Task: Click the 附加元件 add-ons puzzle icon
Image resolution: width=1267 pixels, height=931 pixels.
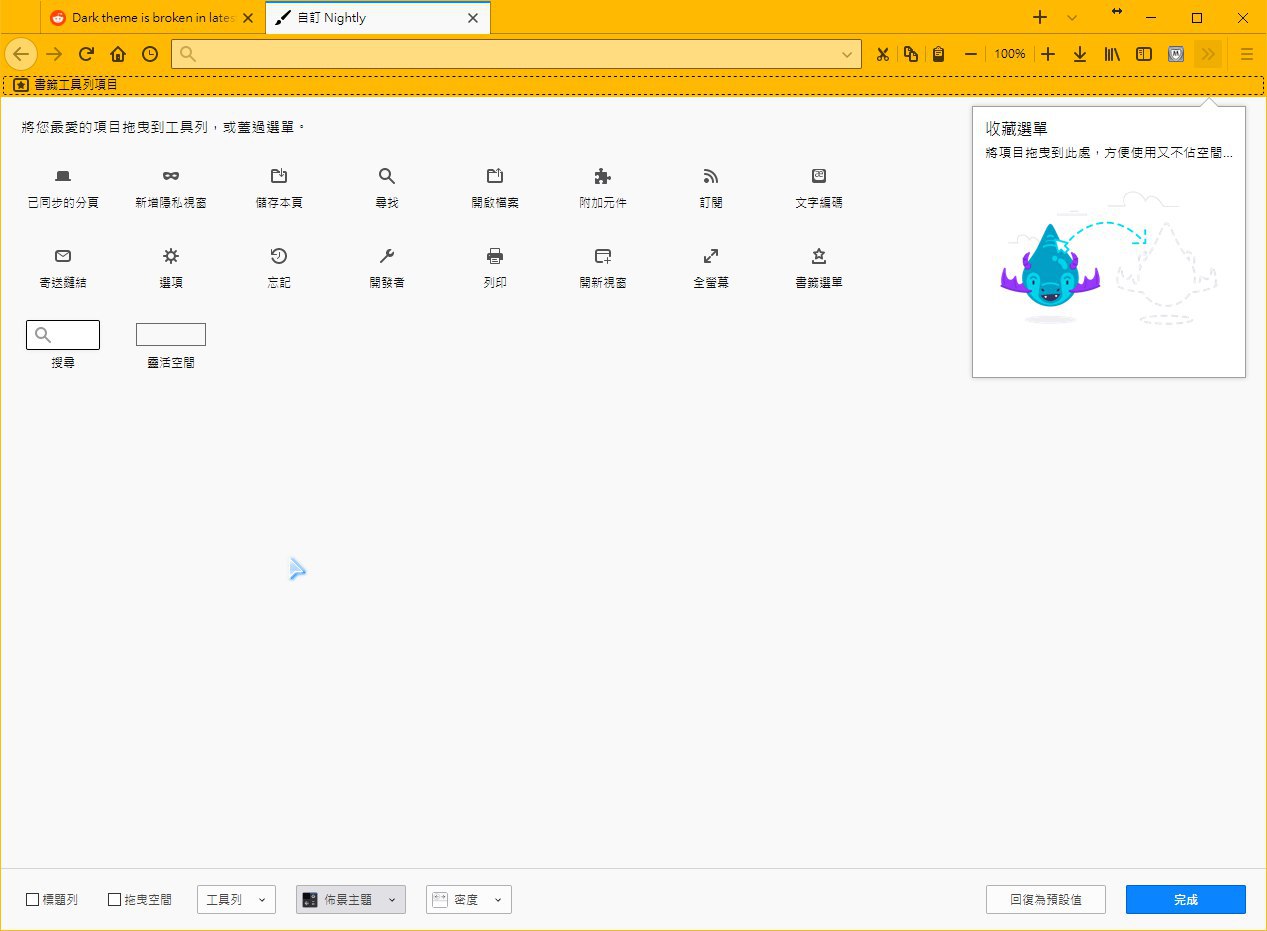Action: tap(602, 177)
